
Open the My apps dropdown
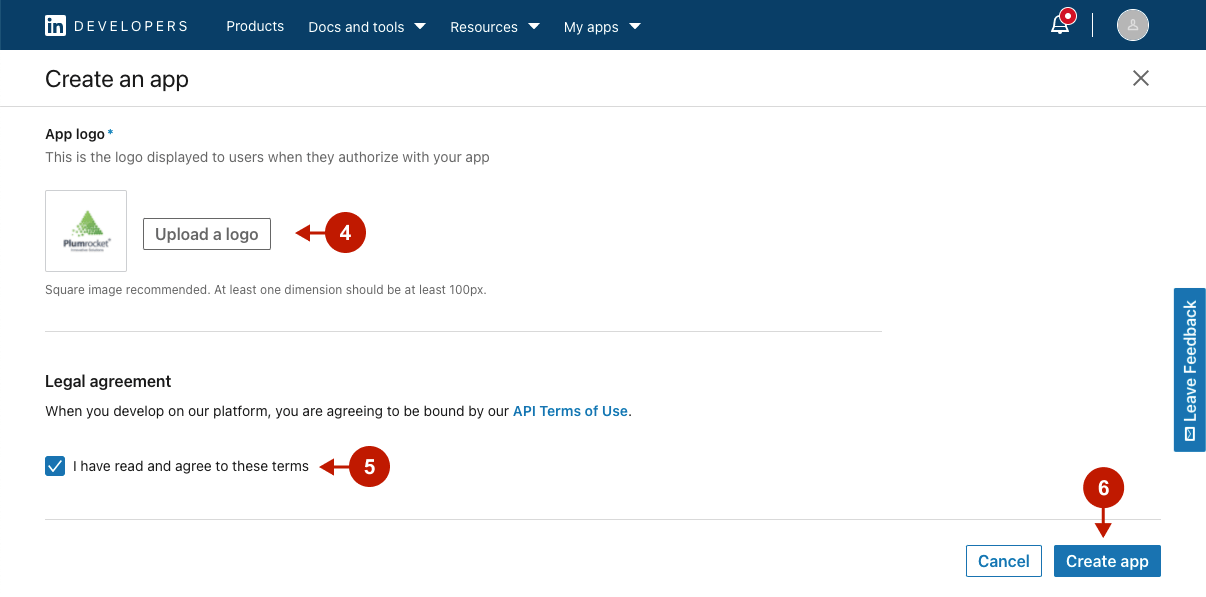tap(602, 27)
